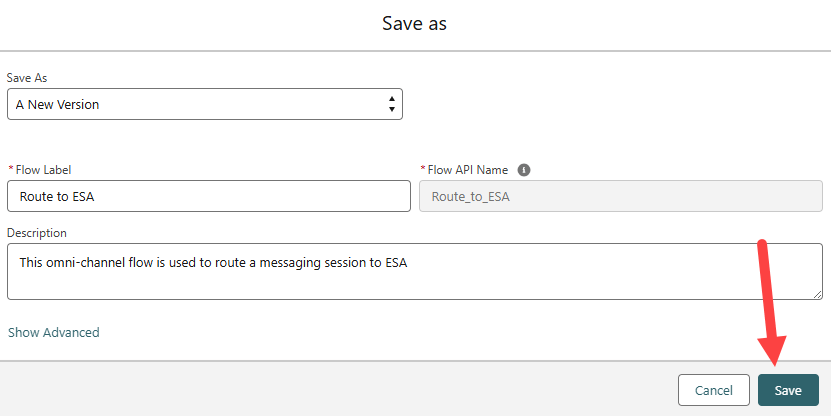Expand the Show Advanced options
This screenshot has width=831, height=416.
(54, 332)
